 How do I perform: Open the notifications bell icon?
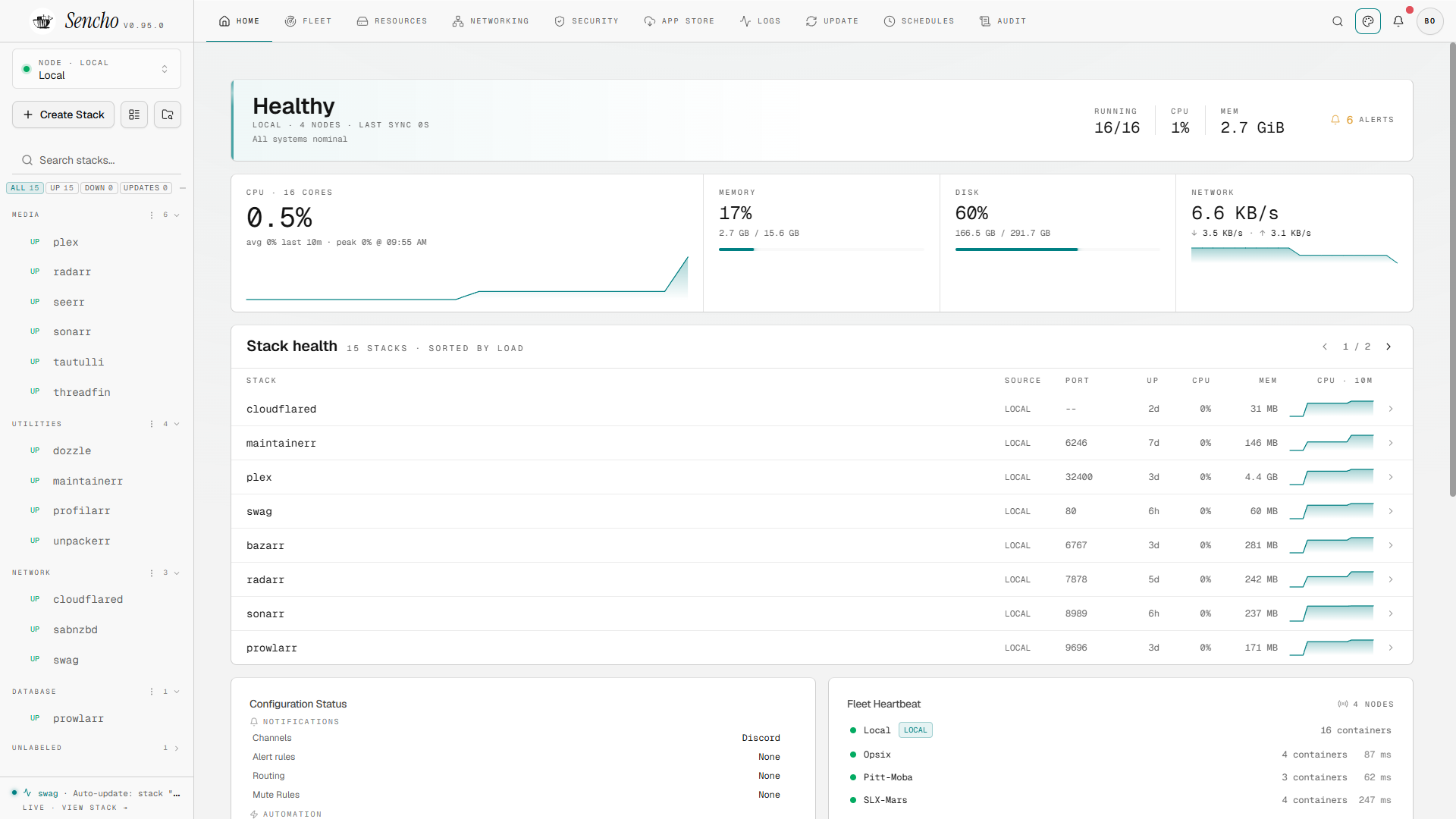(1398, 21)
